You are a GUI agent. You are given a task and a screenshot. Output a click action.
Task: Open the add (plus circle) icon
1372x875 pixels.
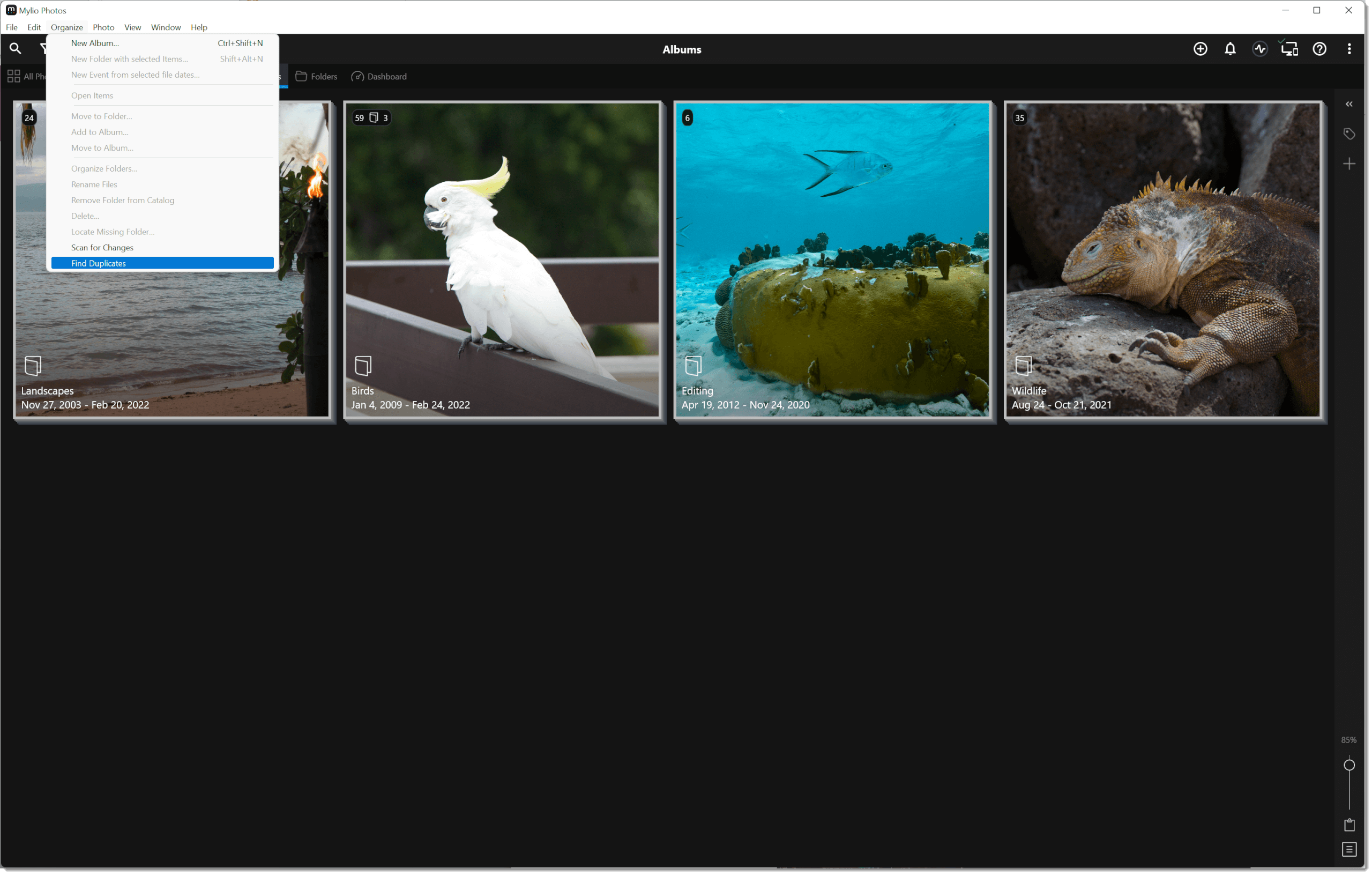pos(1200,49)
